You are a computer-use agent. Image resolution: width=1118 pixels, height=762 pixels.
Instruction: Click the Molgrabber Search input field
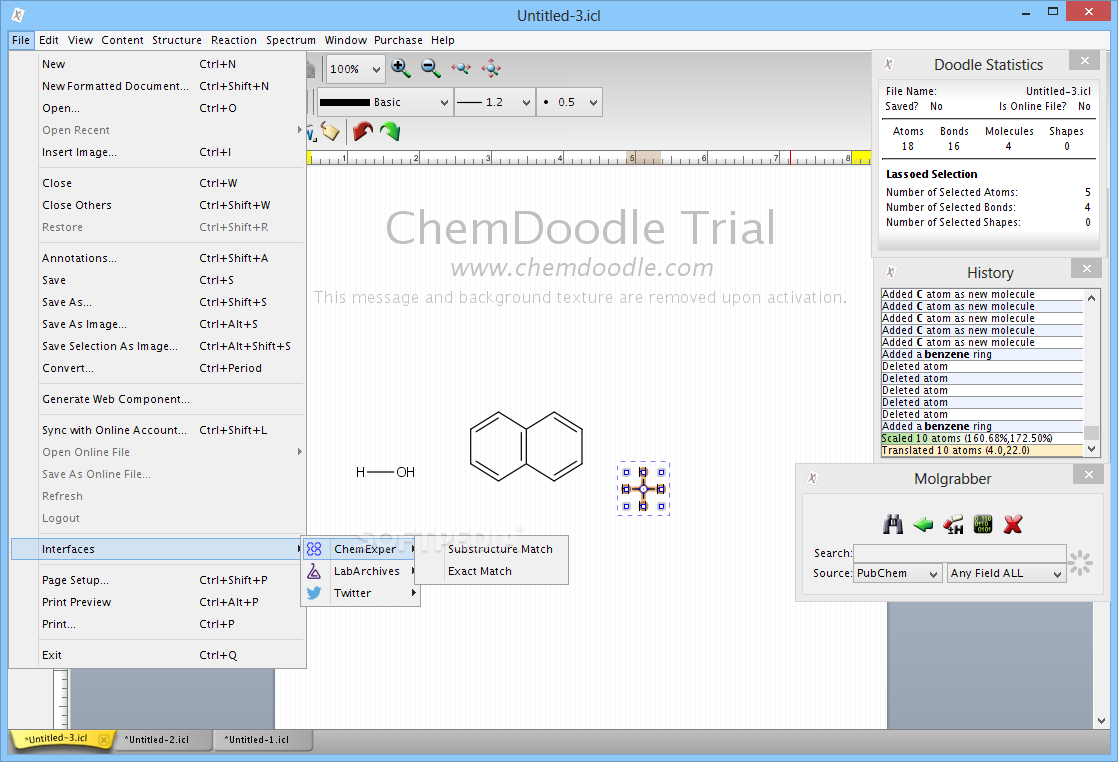tap(960, 553)
